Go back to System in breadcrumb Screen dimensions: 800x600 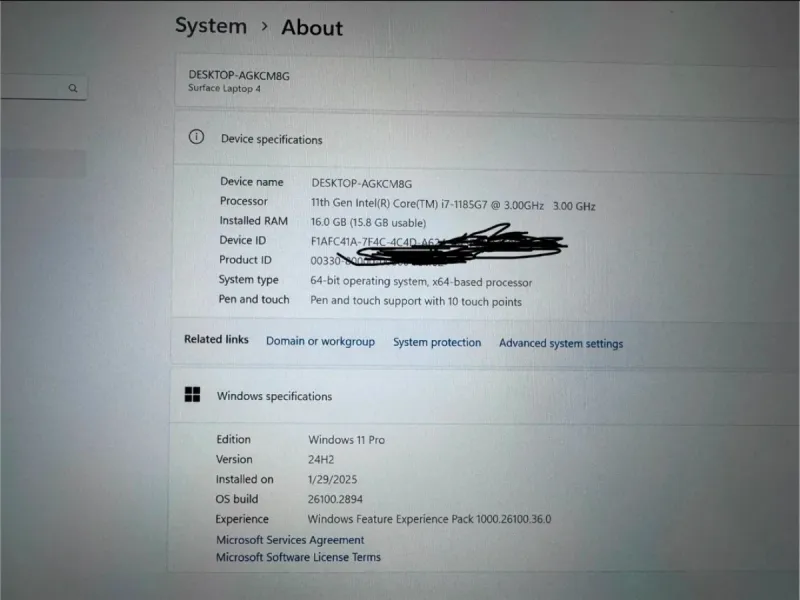pos(211,26)
